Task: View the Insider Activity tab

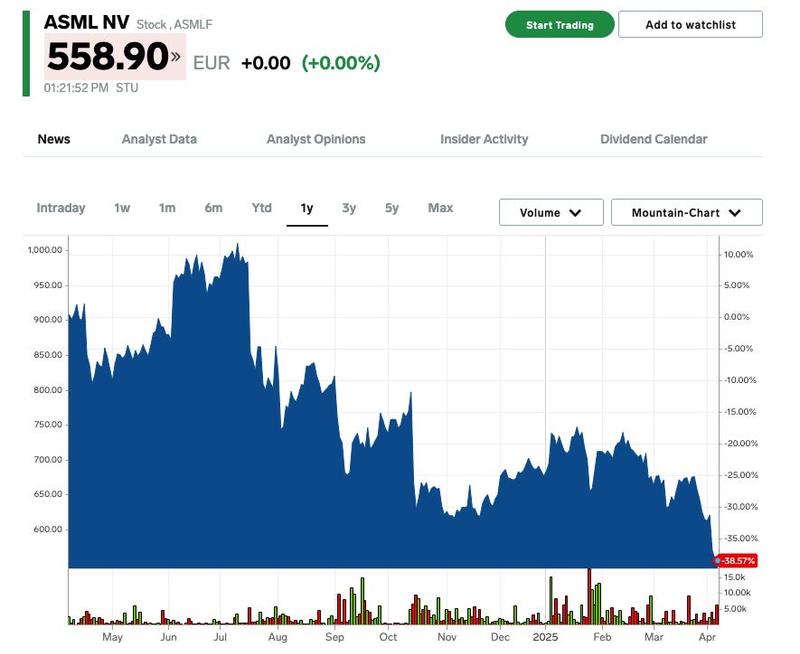Action: 484,139
